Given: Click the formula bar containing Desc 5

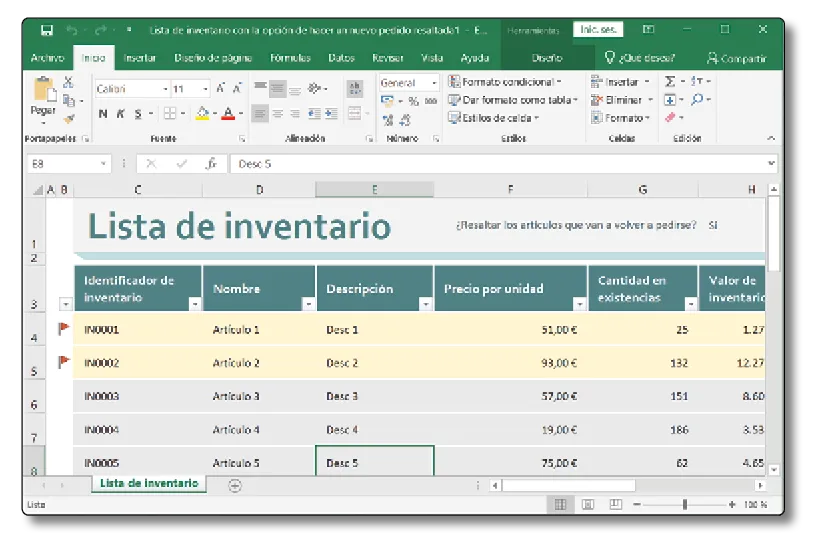Looking at the screenshot, I should tap(500, 164).
